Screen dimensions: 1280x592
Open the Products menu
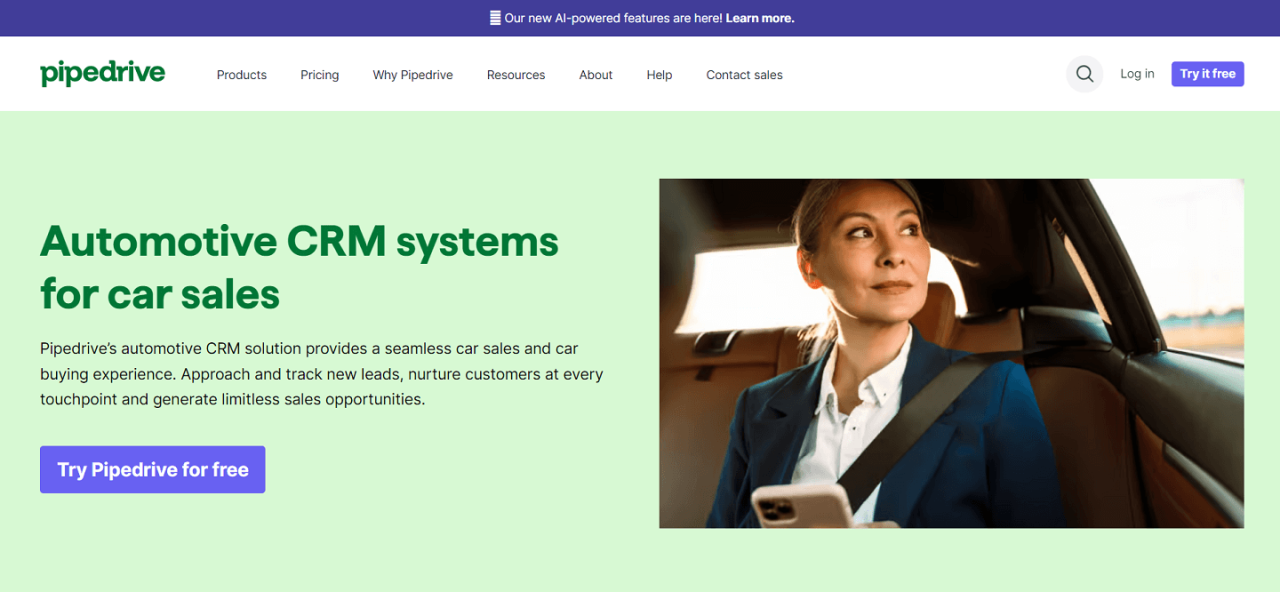point(241,75)
